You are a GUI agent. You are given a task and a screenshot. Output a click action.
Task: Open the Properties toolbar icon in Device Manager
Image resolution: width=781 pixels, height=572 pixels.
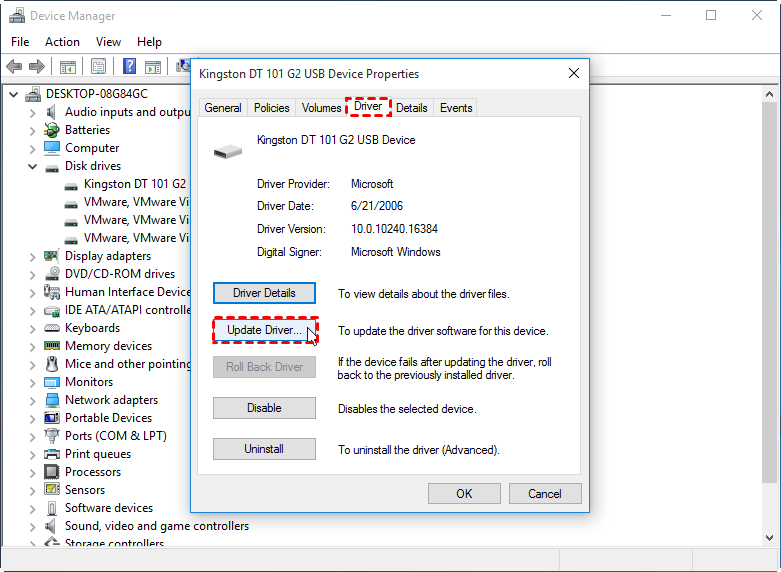[x=99, y=66]
